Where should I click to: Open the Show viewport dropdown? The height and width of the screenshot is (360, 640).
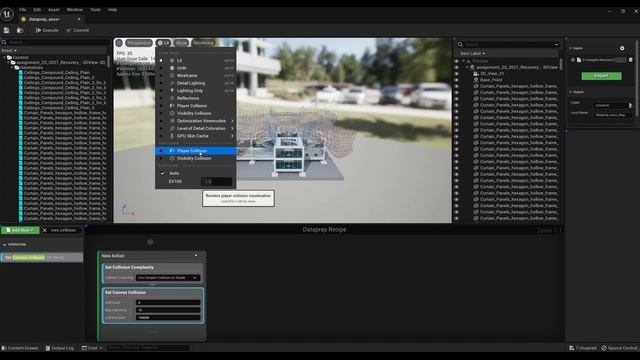click(181, 43)
